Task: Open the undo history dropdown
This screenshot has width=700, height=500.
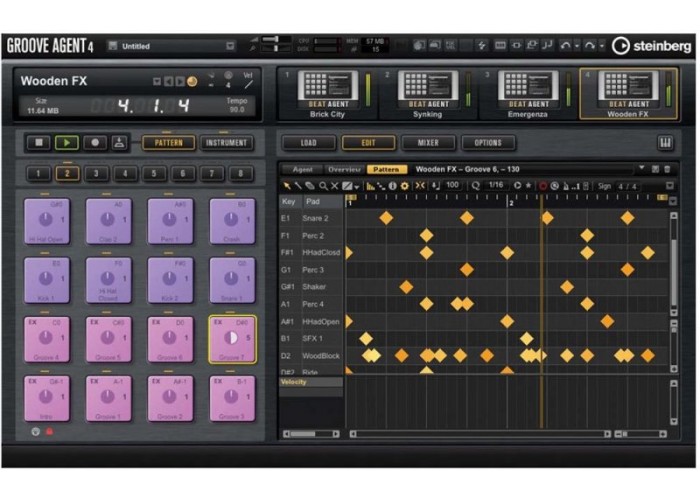Action: (x=577, y=46)
